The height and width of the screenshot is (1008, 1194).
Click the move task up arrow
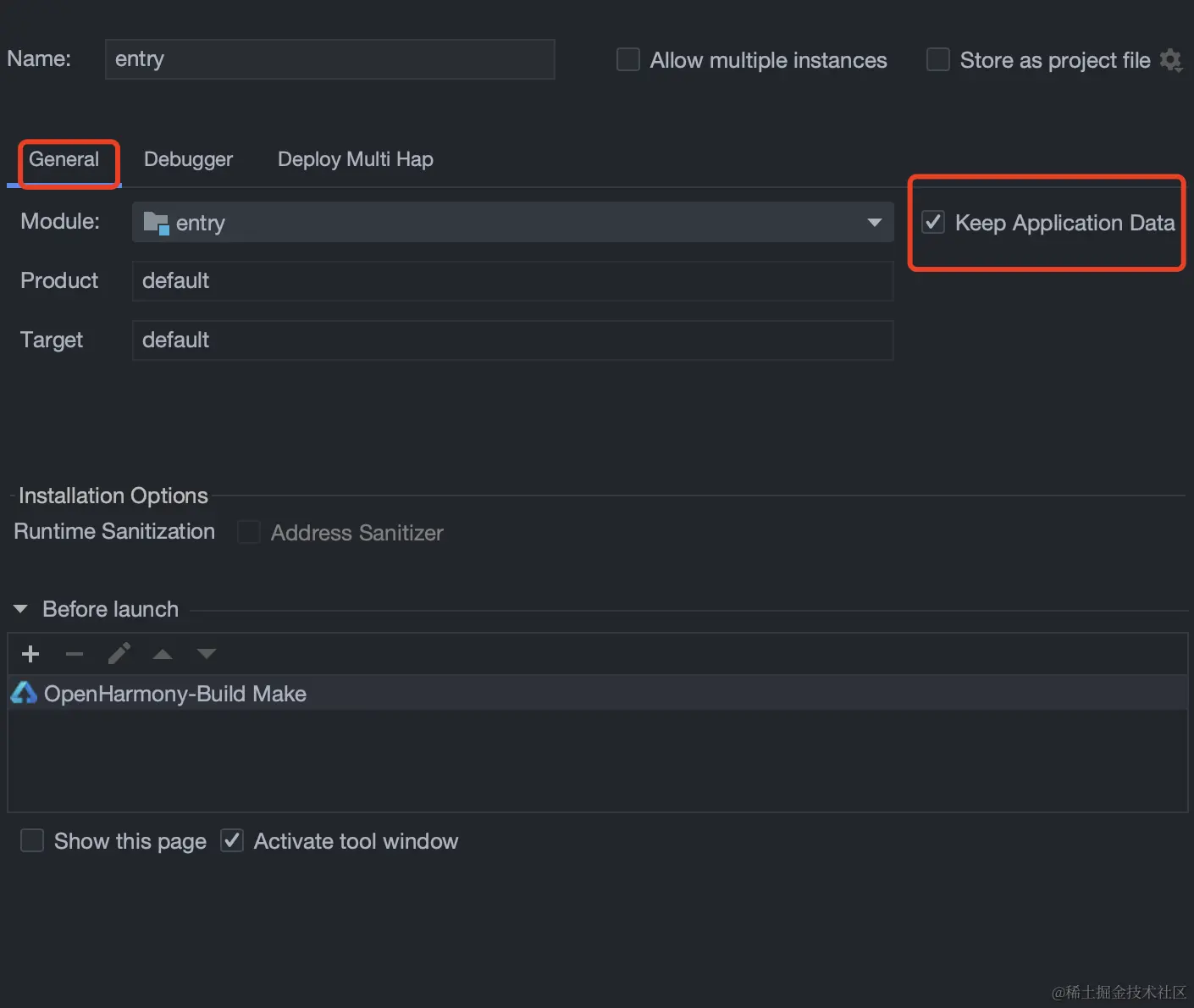tap(163, 654)
